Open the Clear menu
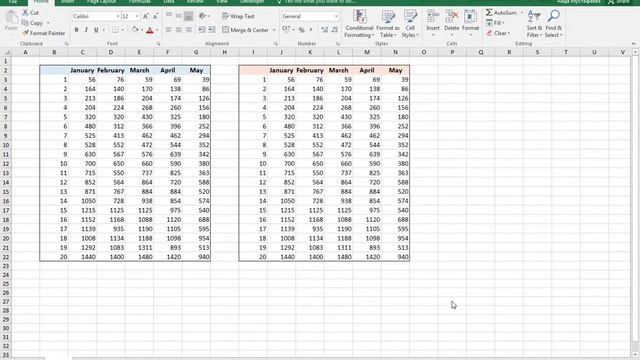This screenshot has height=360, width=640. pyautogui.click(x=498, y=33)
